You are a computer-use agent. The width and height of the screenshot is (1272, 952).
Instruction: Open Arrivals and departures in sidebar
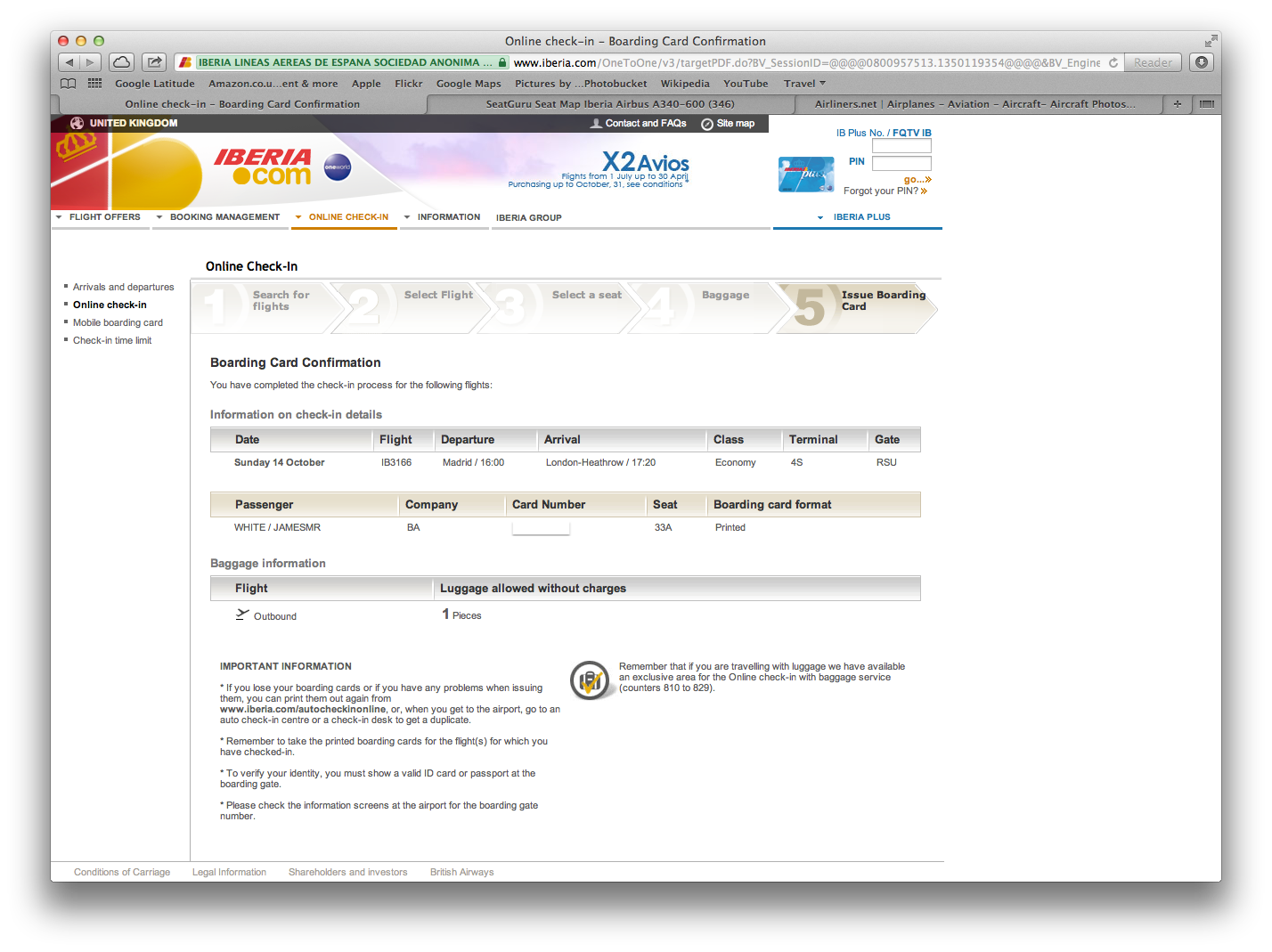124,287
